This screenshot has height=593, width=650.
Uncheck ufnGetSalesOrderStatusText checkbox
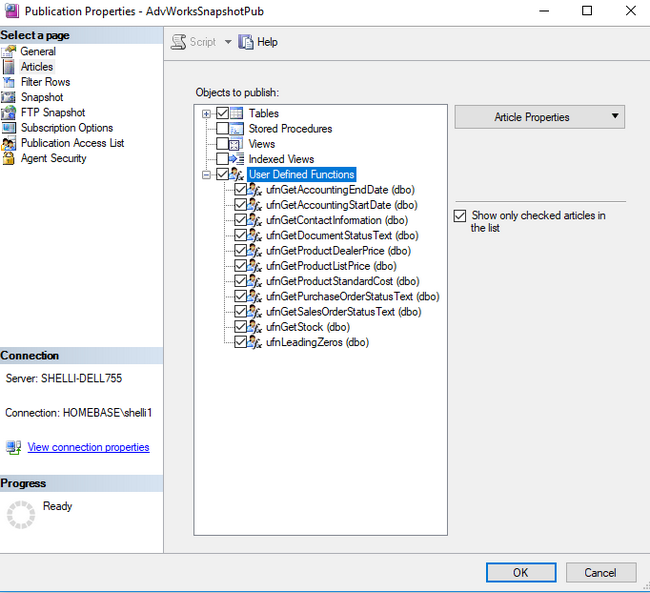tap(240, 312)
